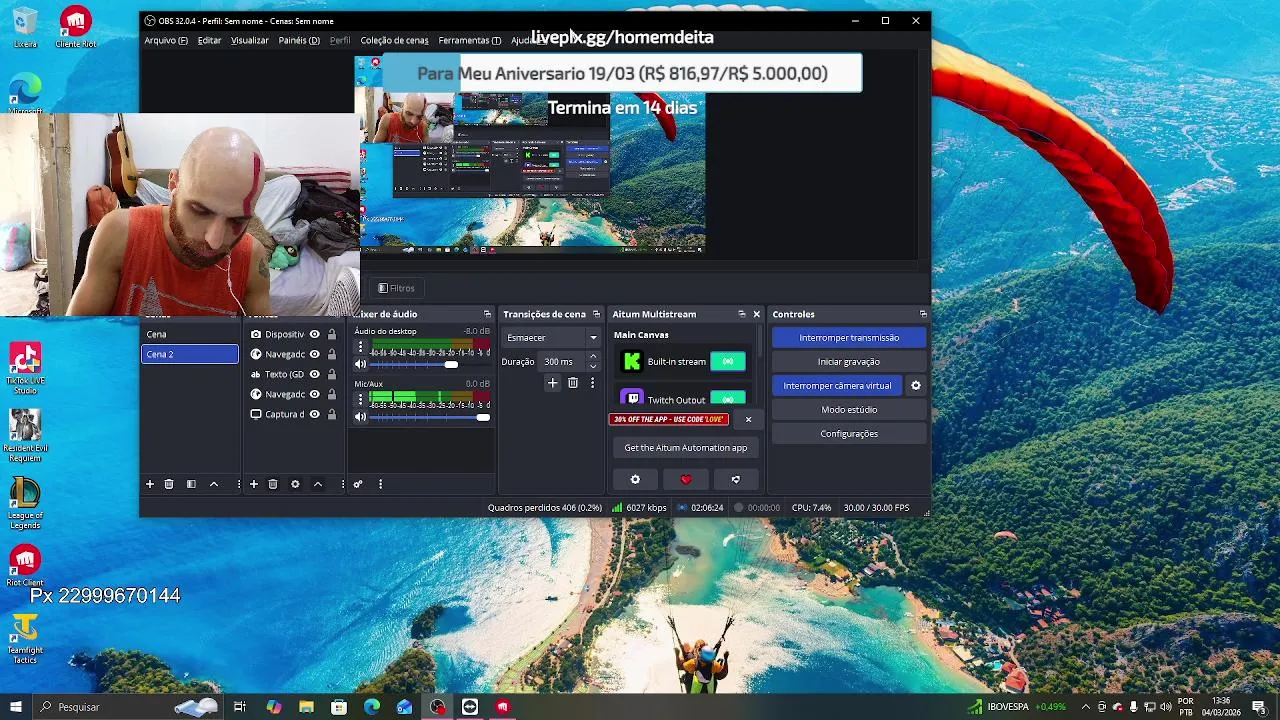Add a new scene transition
1280x720 pixels.
click(552, 383)
